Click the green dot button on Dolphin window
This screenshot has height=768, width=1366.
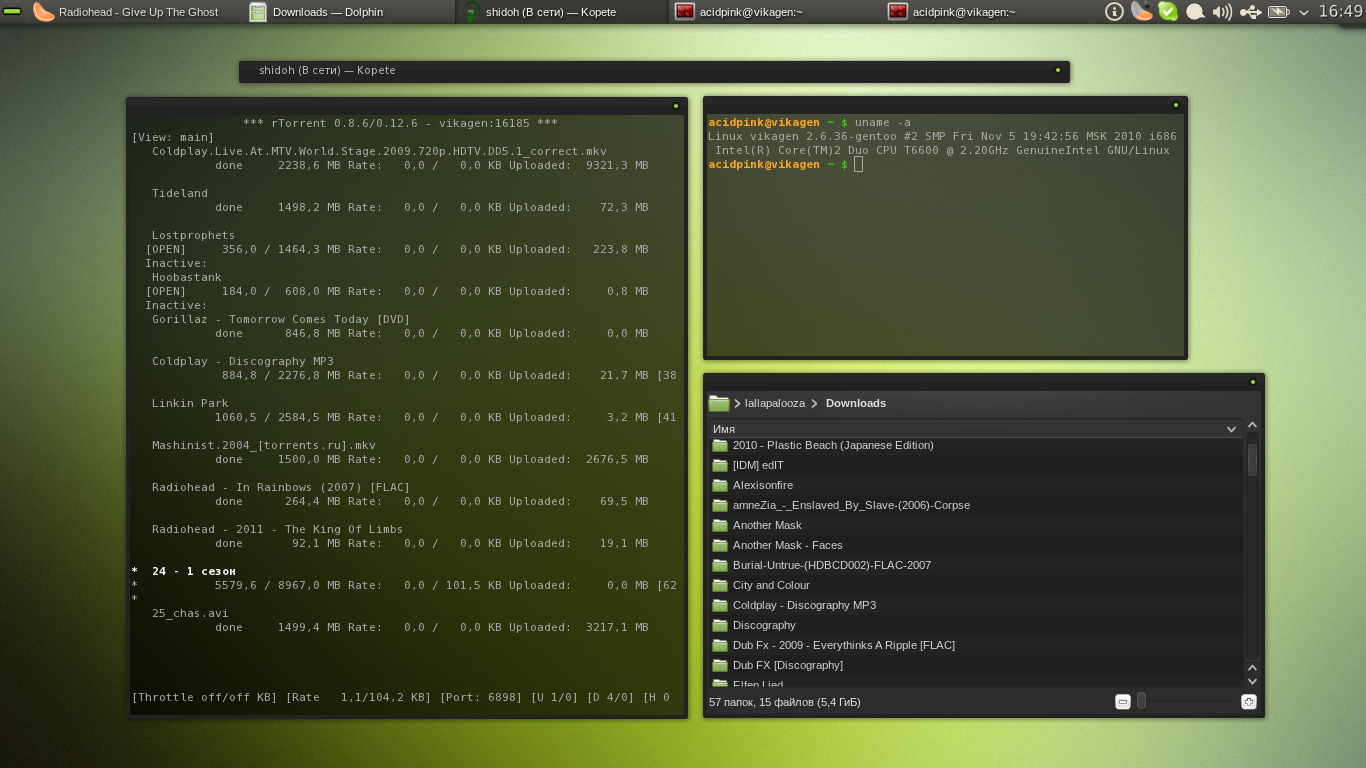coord(1252,381)
